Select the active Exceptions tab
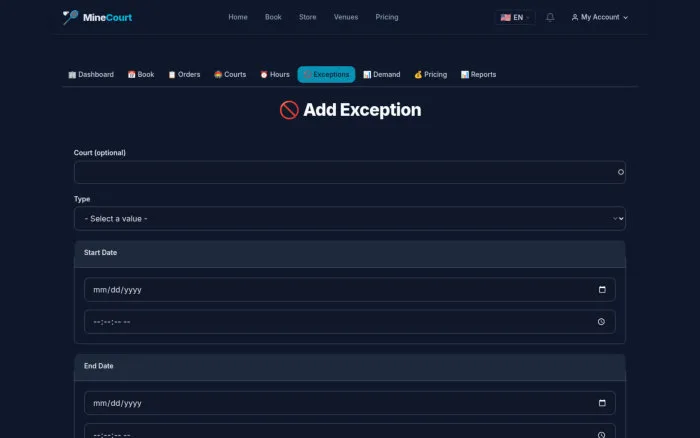 (326, 75)
